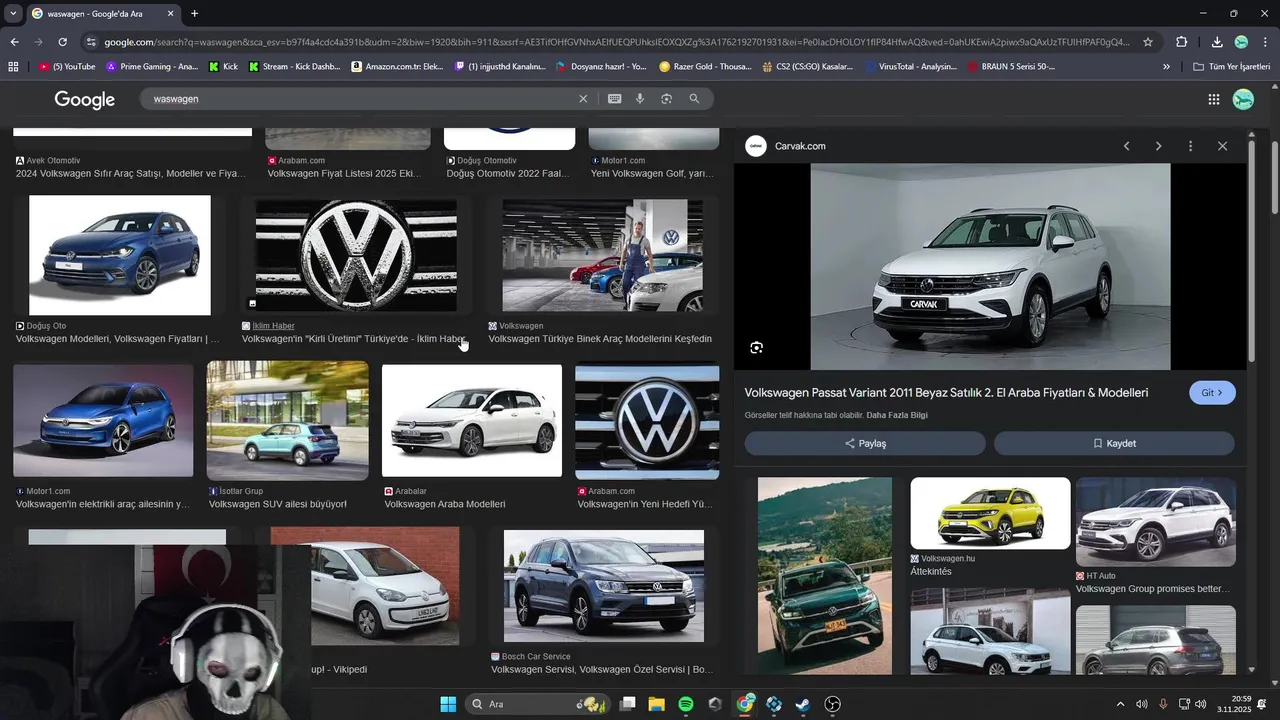
Task: Click the preview panel scroll-down arrow
Action: click(1252, 669)
